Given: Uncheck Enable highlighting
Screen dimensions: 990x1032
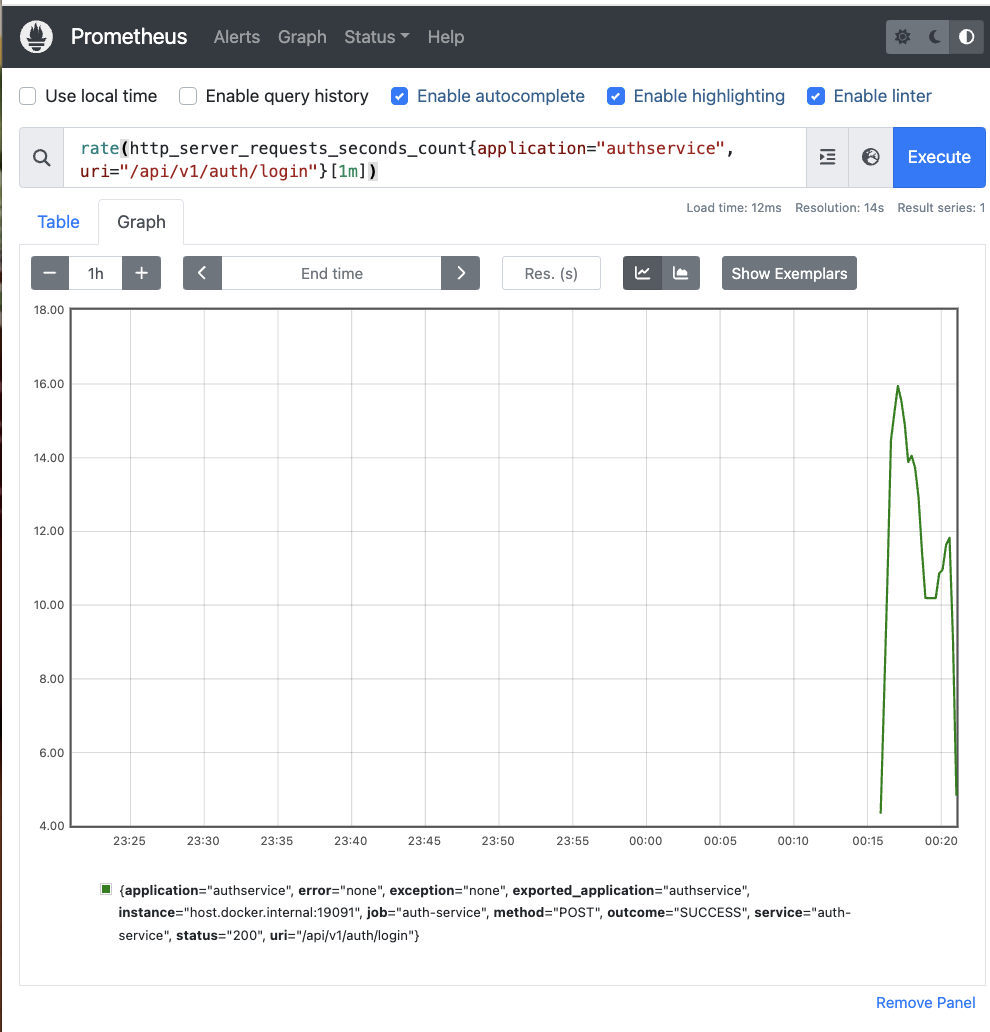Looking at the screenshot, I should (616, 96).
